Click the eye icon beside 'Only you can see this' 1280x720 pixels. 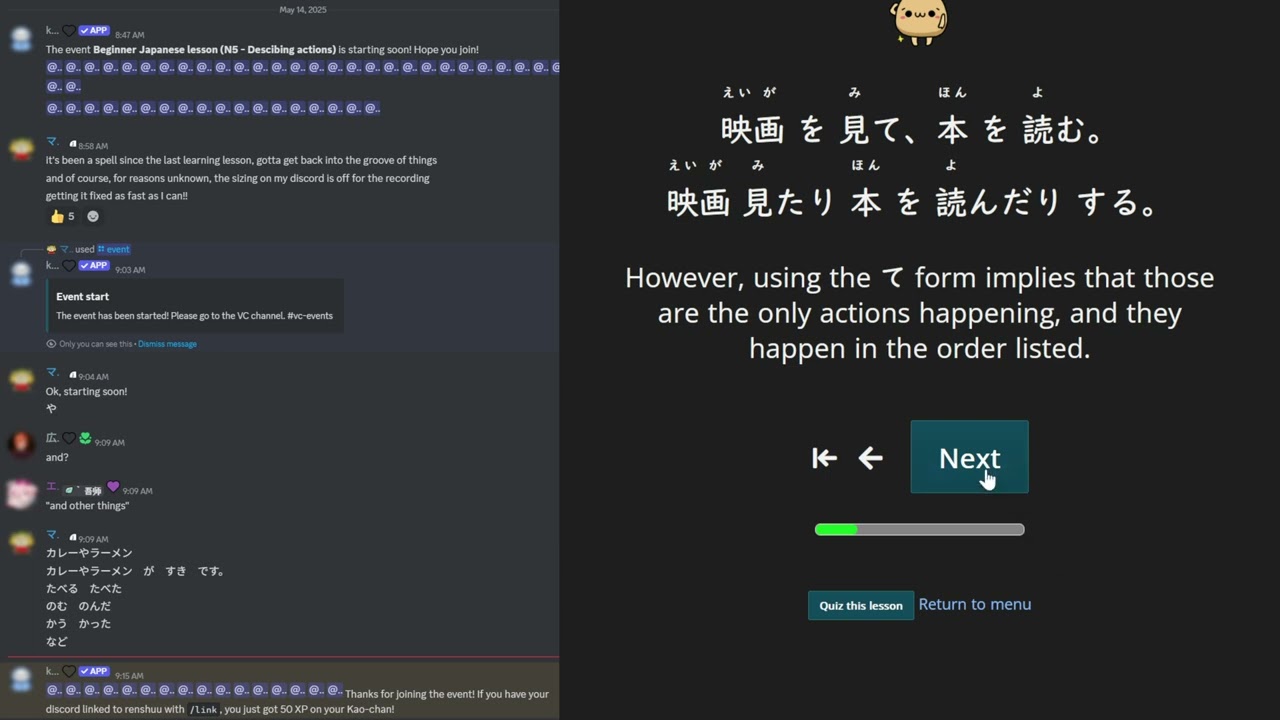pyautogui.click(x=51, y=344)
